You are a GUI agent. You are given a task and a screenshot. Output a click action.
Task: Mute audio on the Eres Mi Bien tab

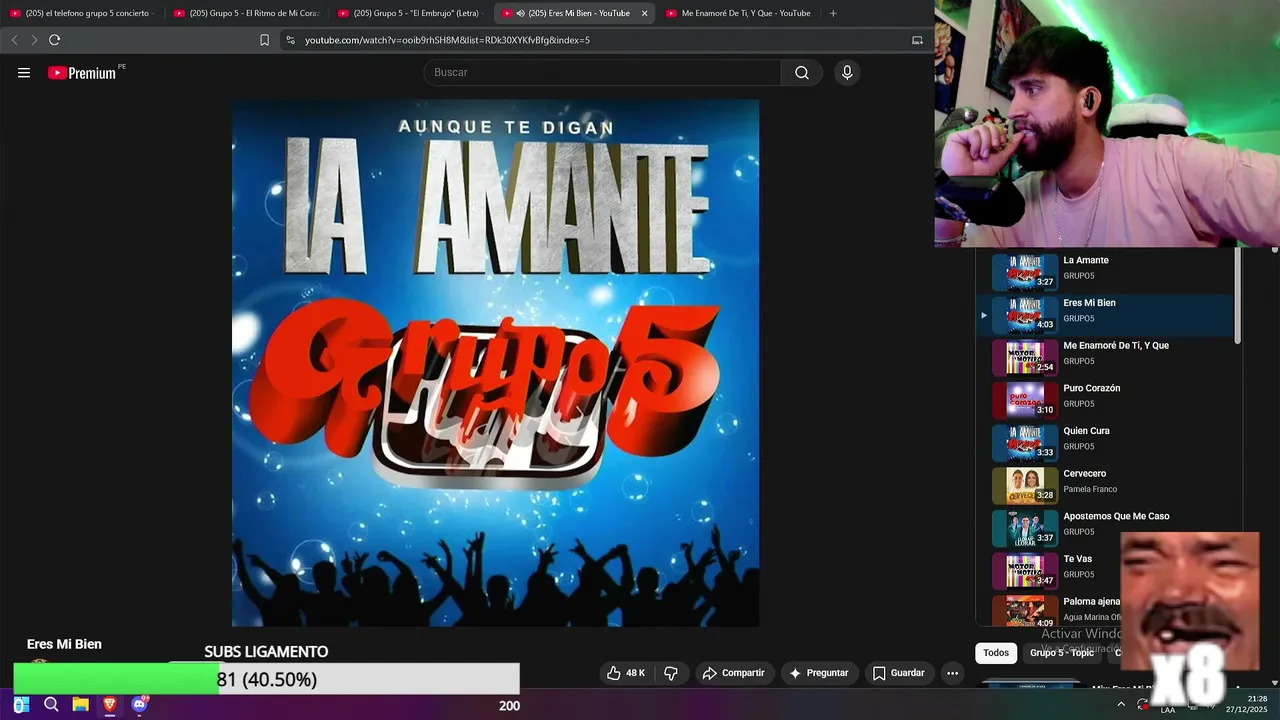(x=520, y=13)
